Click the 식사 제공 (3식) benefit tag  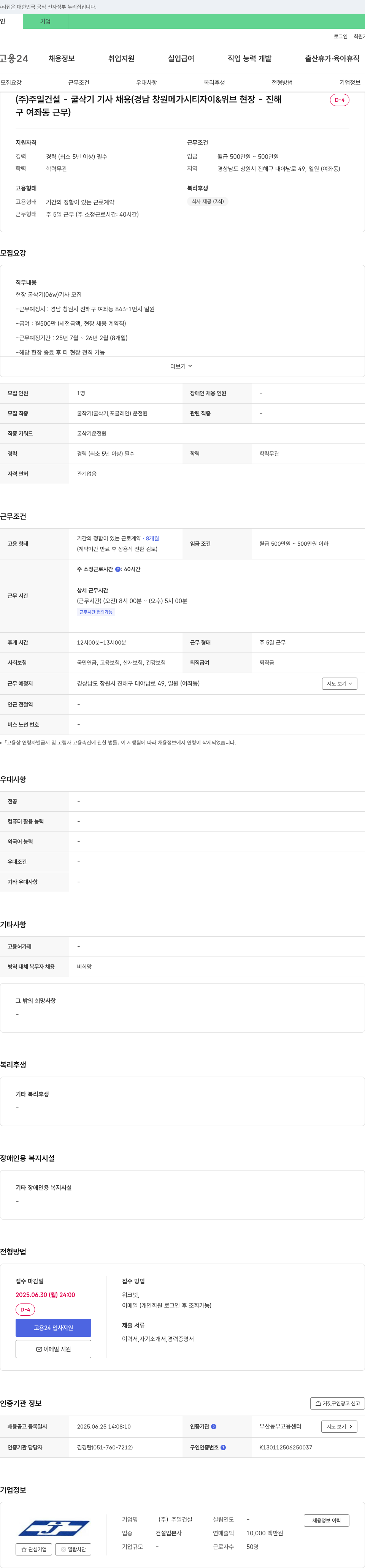click(x=208, y=201)
